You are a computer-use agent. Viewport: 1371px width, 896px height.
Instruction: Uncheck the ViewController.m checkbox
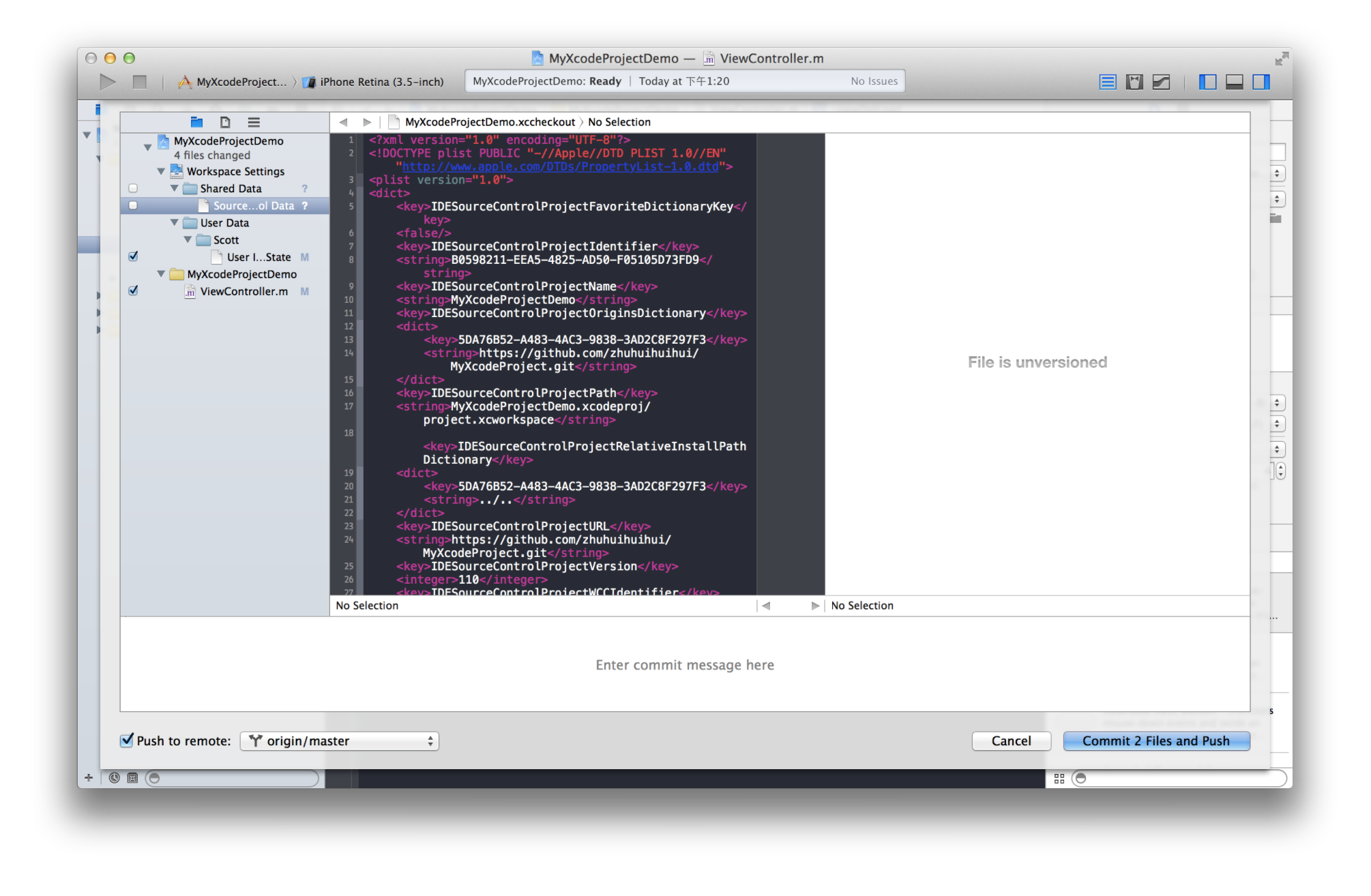133,291
